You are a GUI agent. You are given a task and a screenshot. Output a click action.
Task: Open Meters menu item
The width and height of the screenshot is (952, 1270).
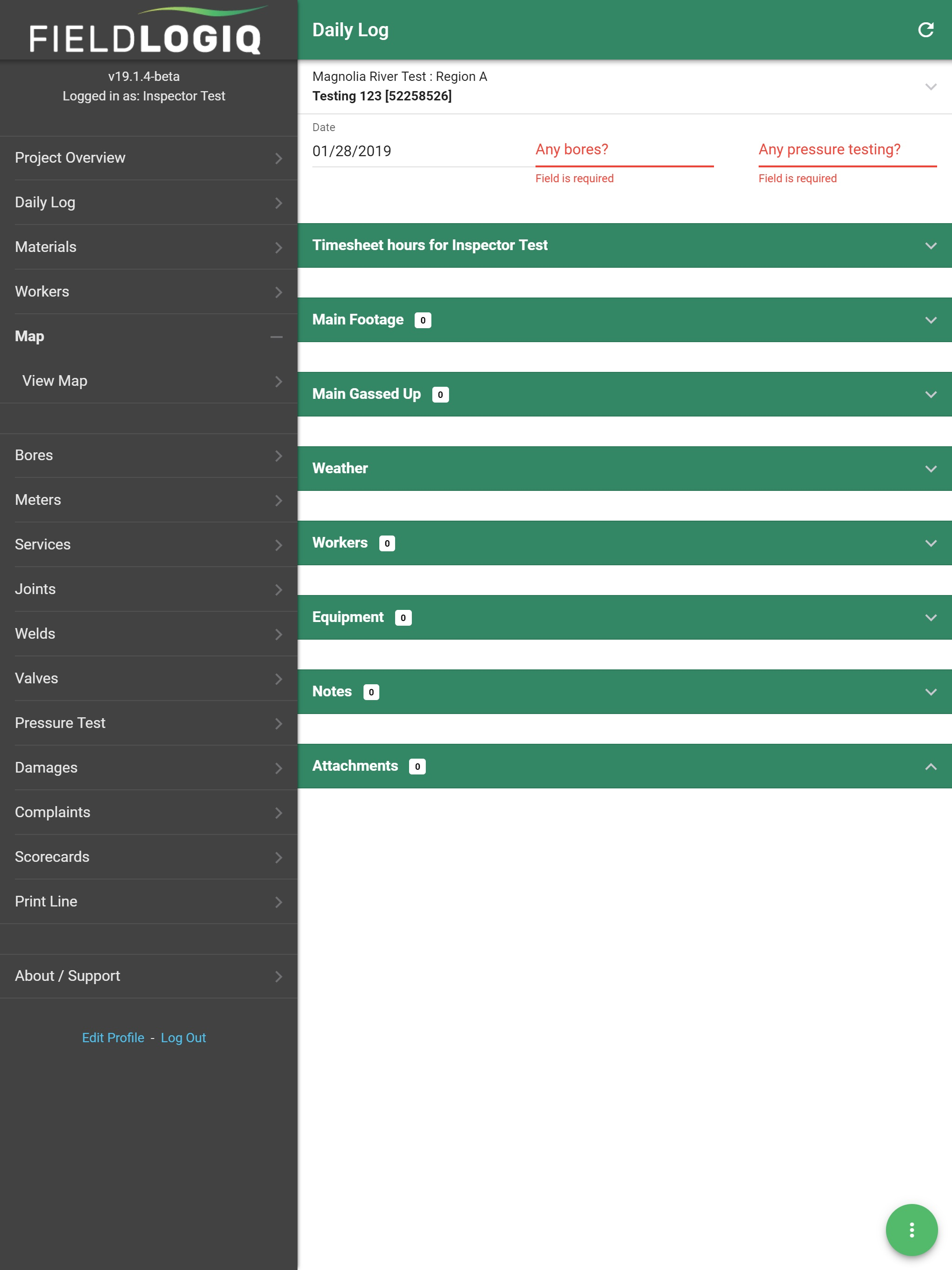[149, 500]
